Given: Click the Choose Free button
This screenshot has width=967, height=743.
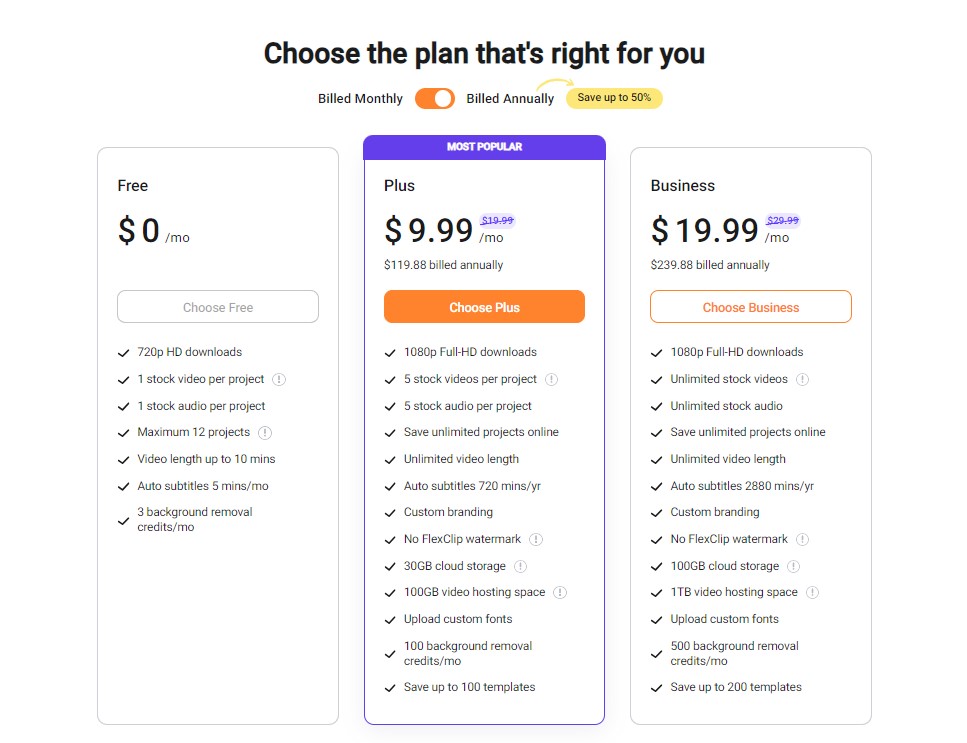Looking at the screenshot, I should (218, 306).
